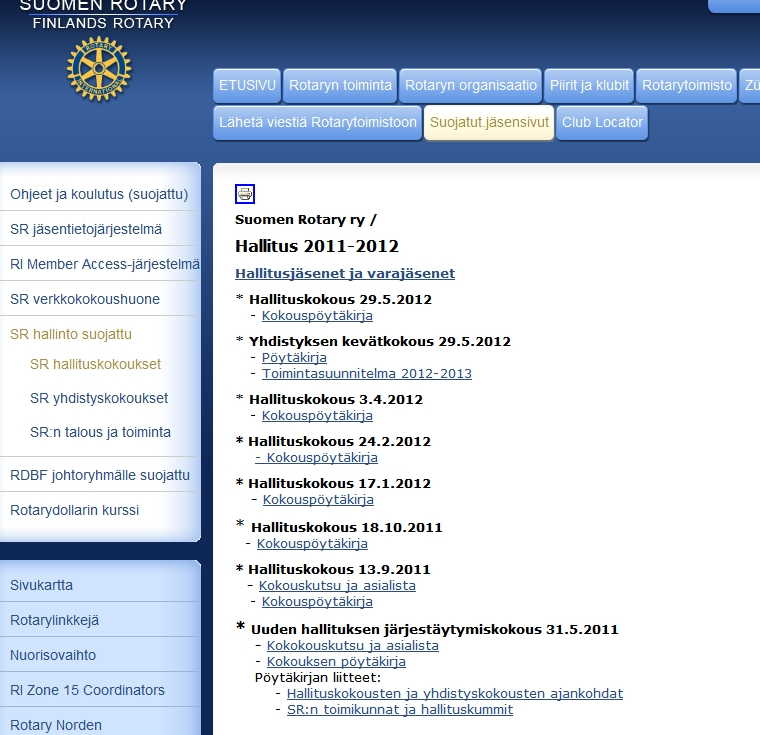This screenshot has width=760, height=735.
Task: Open Toimintasuunnitelma 2012-2013 link
Action: point(367,374)
